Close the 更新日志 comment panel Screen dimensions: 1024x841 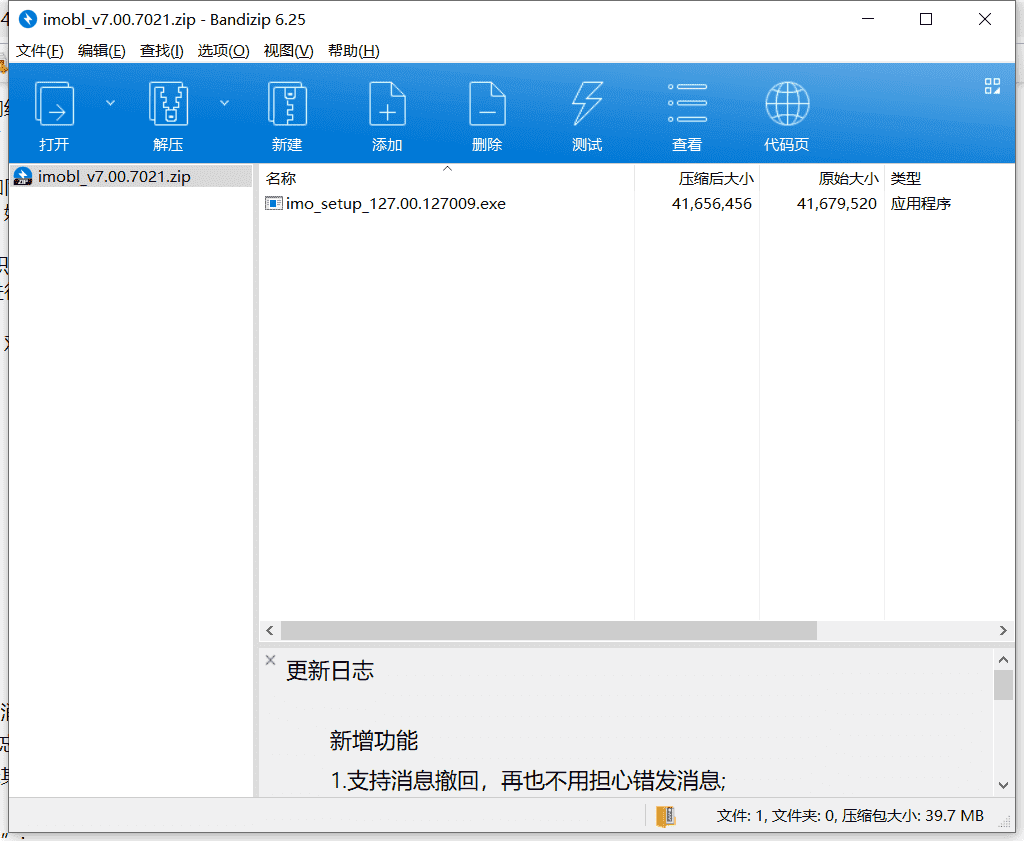(270, 660)
